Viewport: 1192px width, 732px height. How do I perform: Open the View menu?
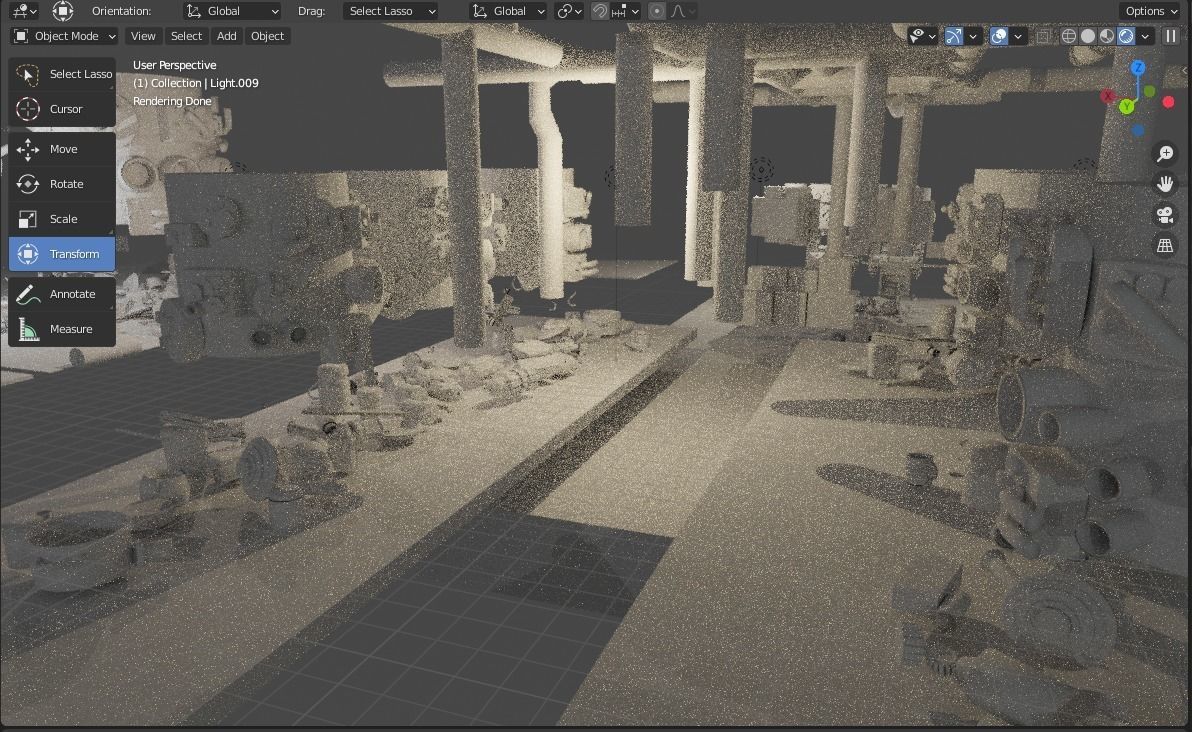(143, 36)
